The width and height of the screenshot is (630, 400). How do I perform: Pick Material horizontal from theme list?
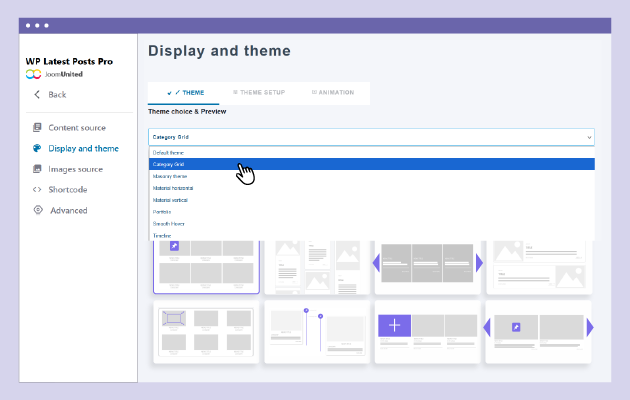click(173, 188)
